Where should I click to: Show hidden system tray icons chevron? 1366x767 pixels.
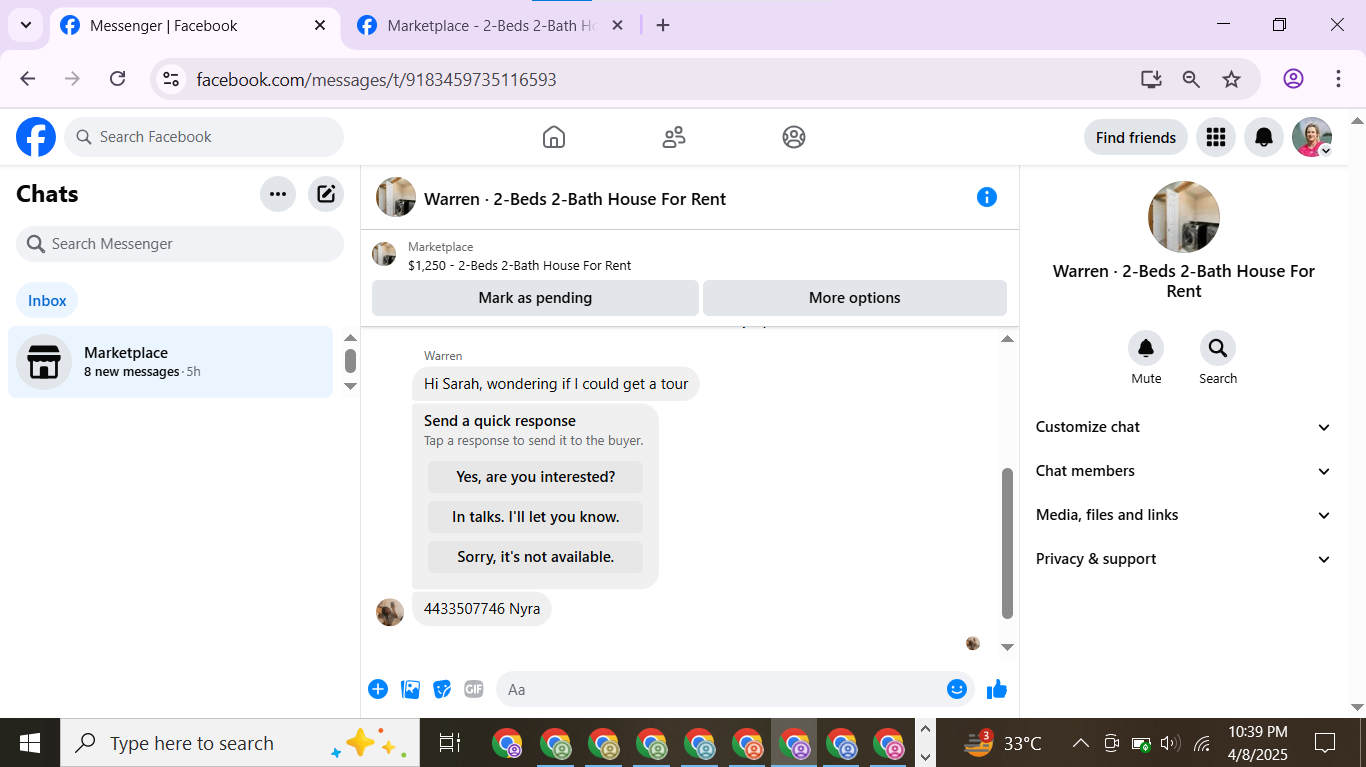[x=1080, y=743]
